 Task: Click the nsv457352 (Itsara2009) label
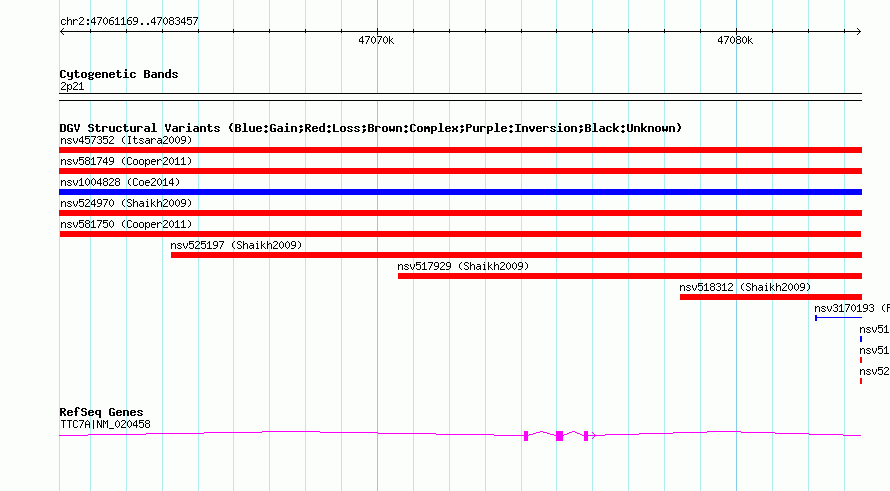(126, 140)
